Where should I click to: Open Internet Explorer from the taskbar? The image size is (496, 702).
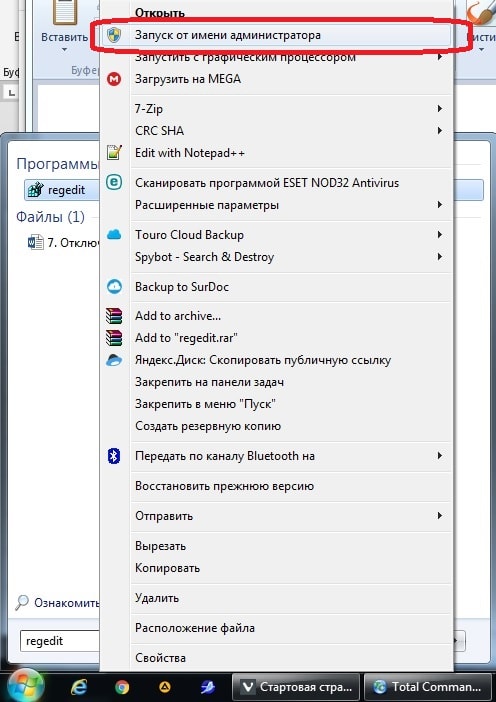click(x=79, y=686)
